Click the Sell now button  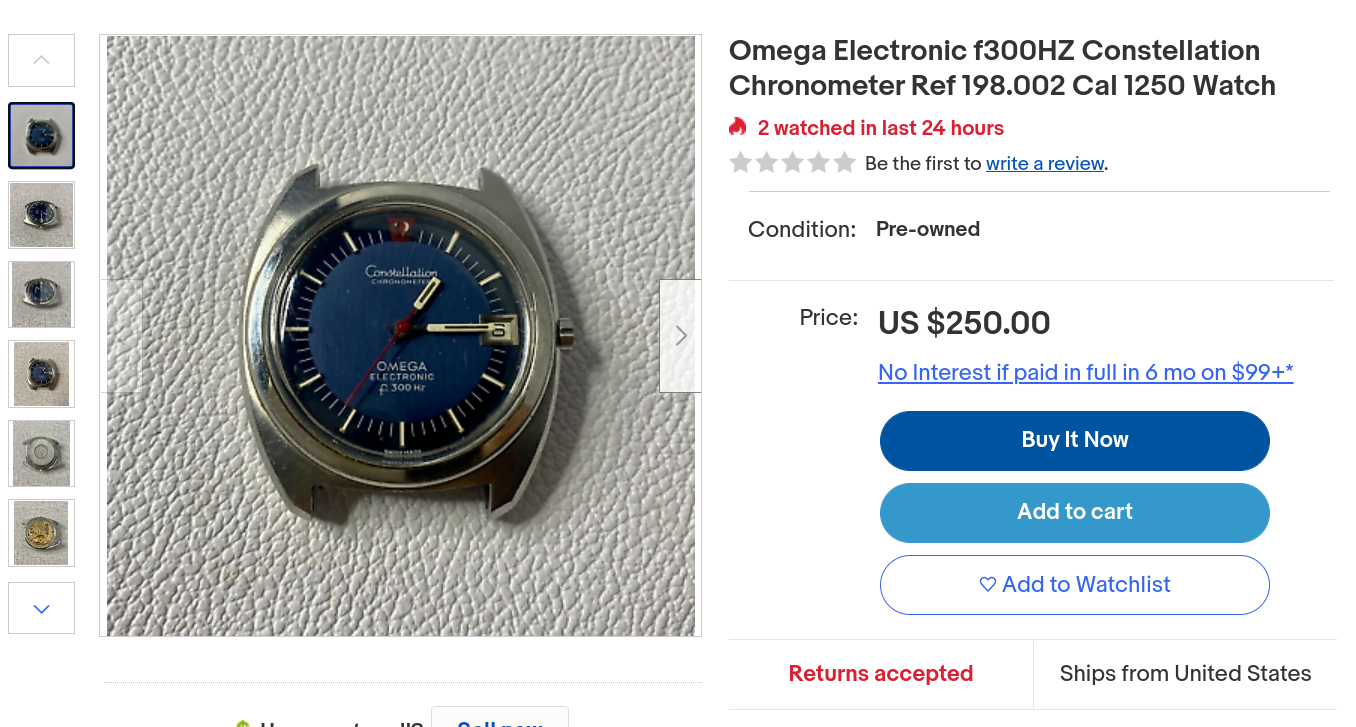[499, 719]
